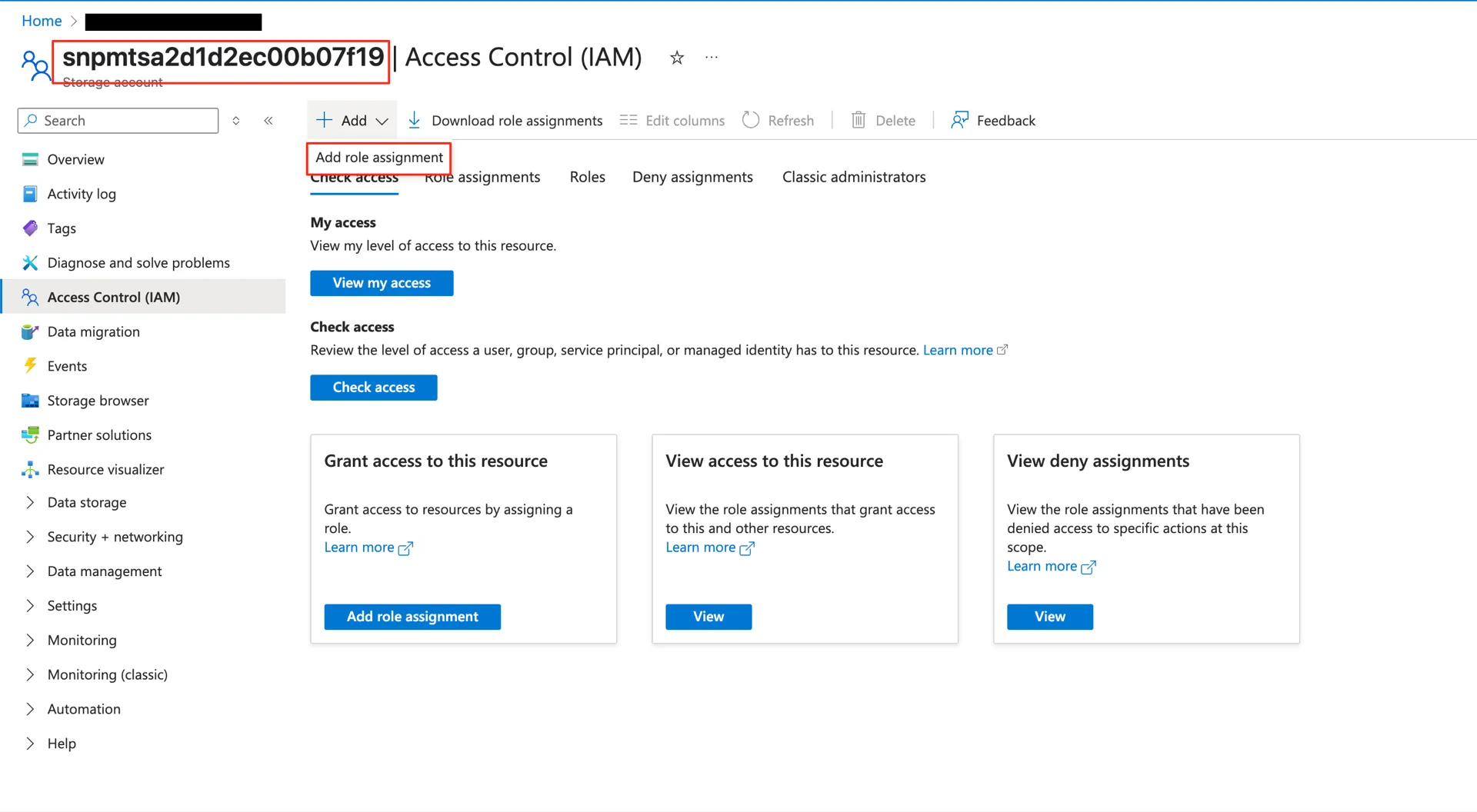Click the favorite star icon
The image size is (1477, 812).
[x=677, y=58]
